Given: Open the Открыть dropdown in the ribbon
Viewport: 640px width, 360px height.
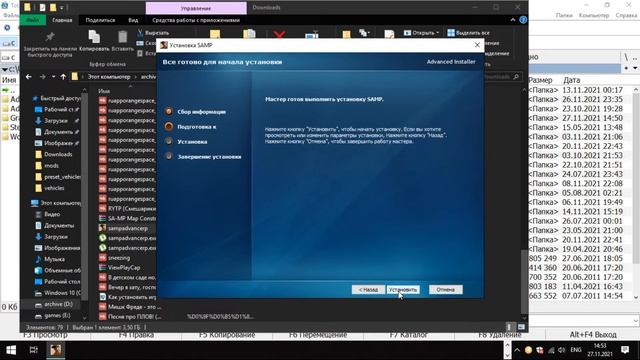Looking at the screenshot, I should pos(422,33).
